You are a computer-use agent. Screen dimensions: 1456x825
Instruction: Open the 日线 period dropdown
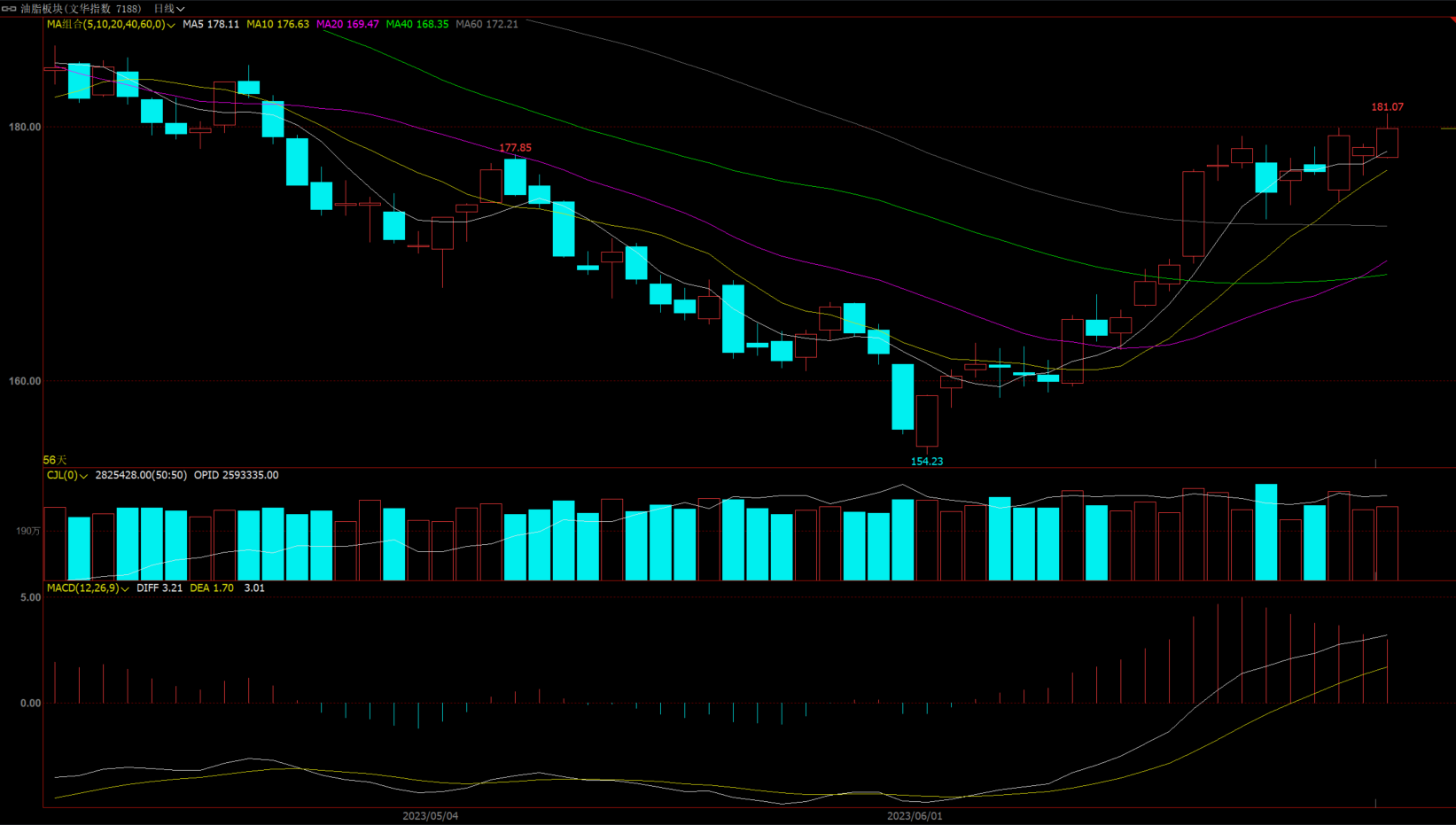coord(169,9)
